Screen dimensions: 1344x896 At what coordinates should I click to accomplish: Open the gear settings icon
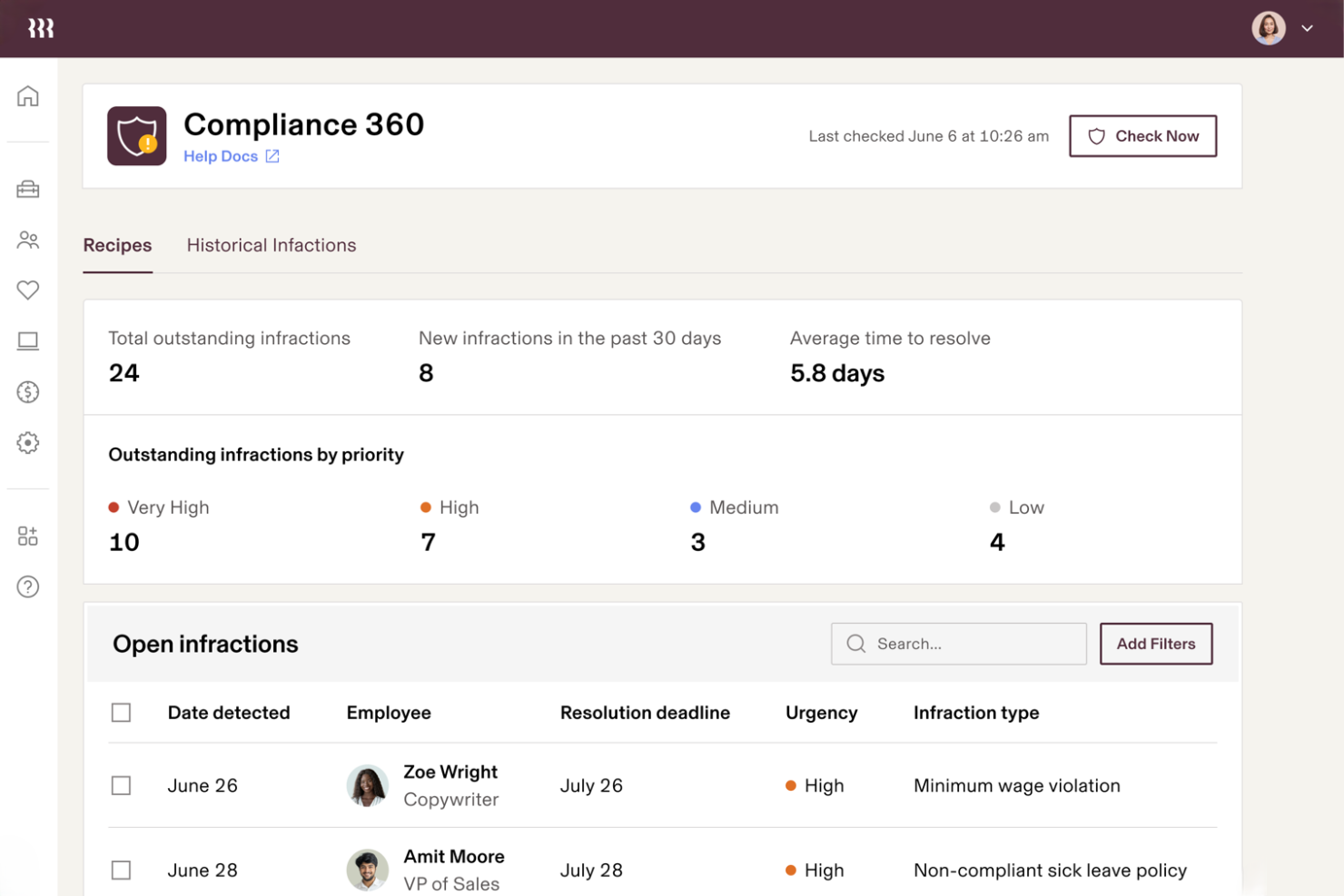[x=28, y=443]
